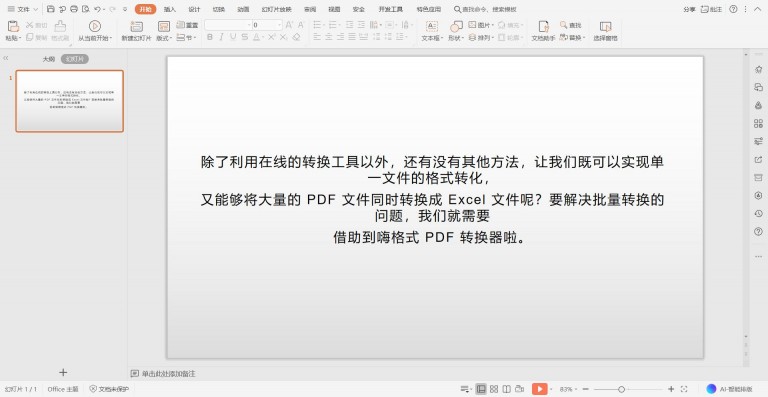Screen dimensions: 768x397
Task: Click the add notes area below slide
Action: point(164,374)
